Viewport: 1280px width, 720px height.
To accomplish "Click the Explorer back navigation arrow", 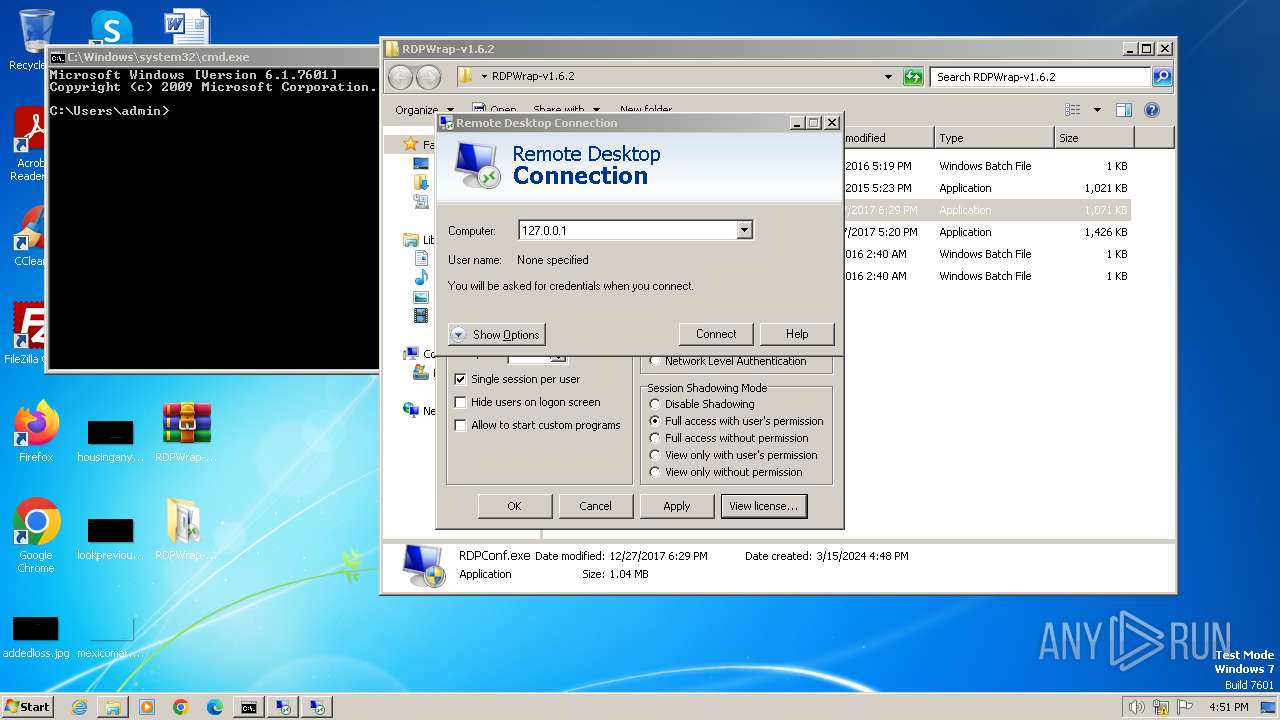I will pos(400,77).
